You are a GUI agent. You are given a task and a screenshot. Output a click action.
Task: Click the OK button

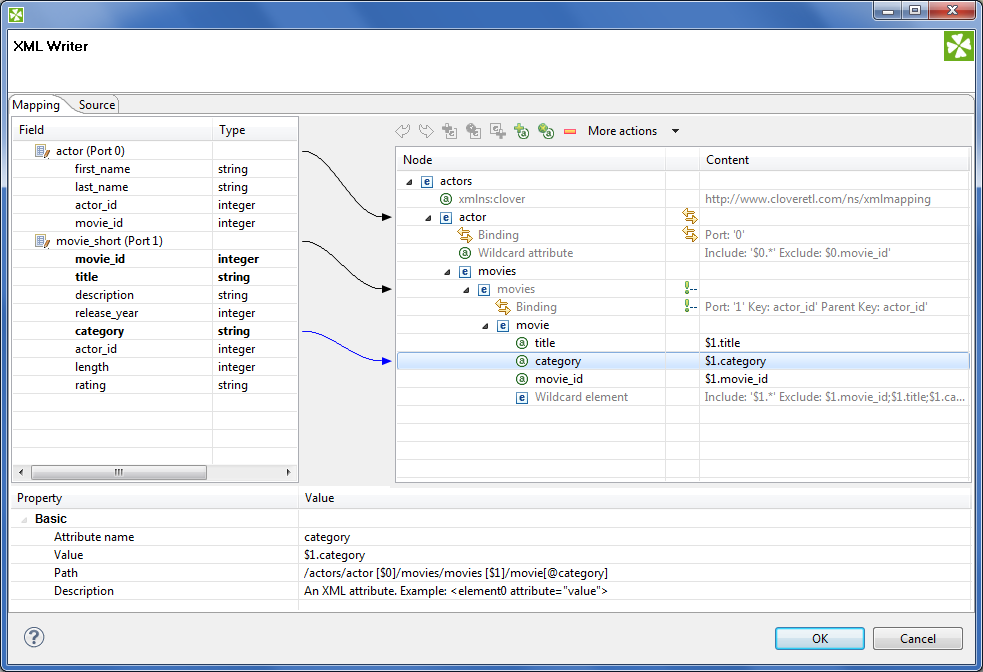[x=819, y=638]
